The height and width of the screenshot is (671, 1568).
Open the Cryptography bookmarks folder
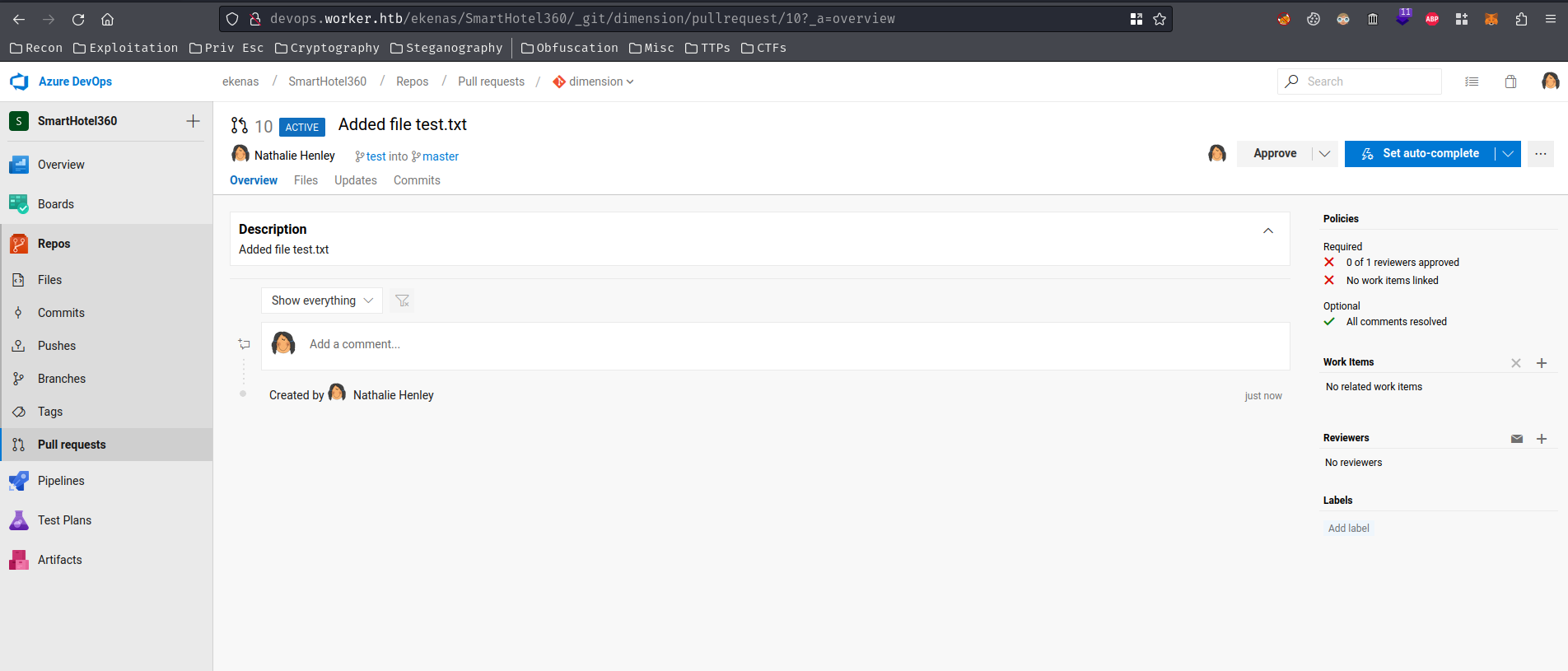(x=327, y=48)
